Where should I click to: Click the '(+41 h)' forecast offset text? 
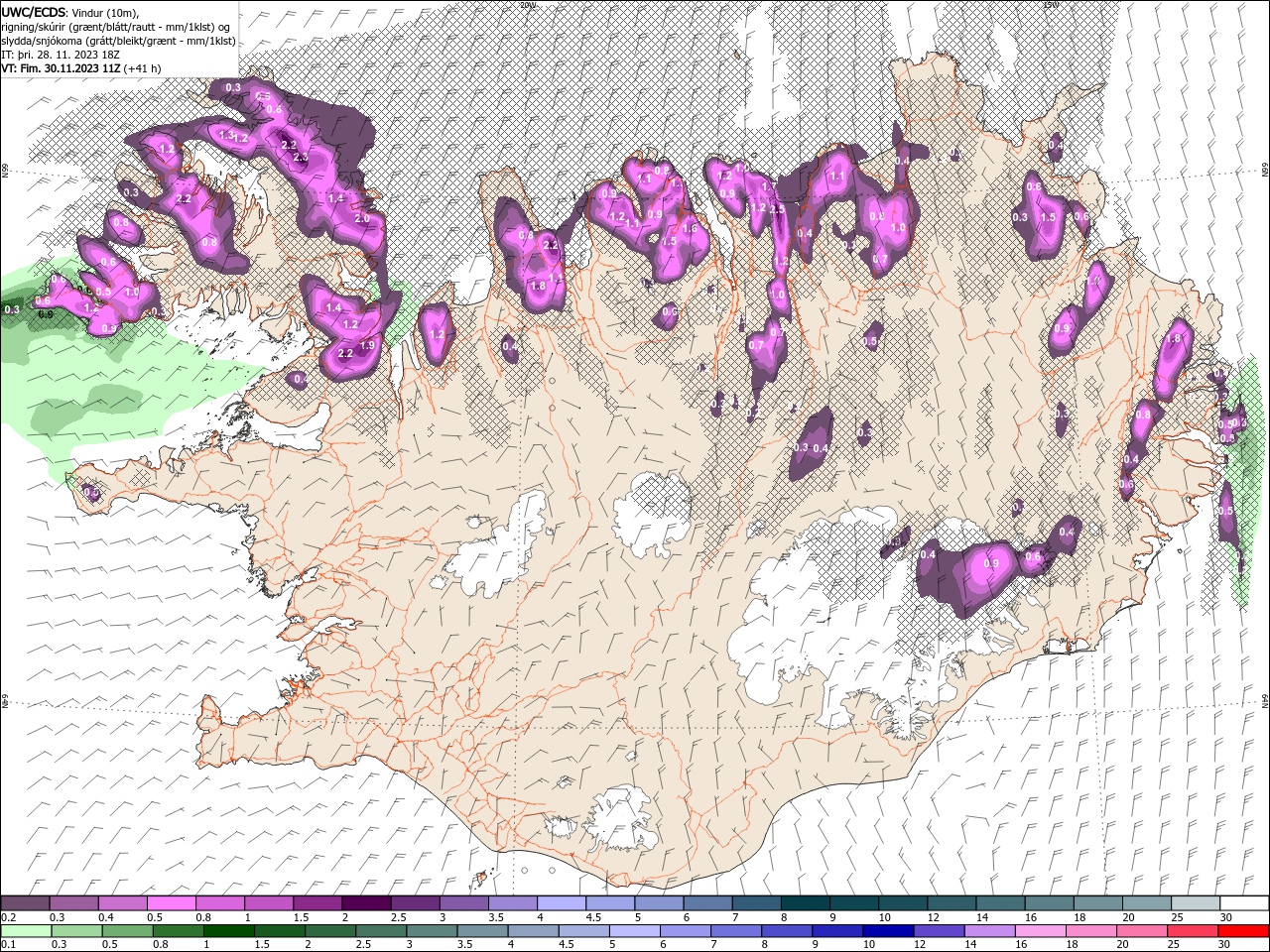pyautogui.click(x=143, y=68)
